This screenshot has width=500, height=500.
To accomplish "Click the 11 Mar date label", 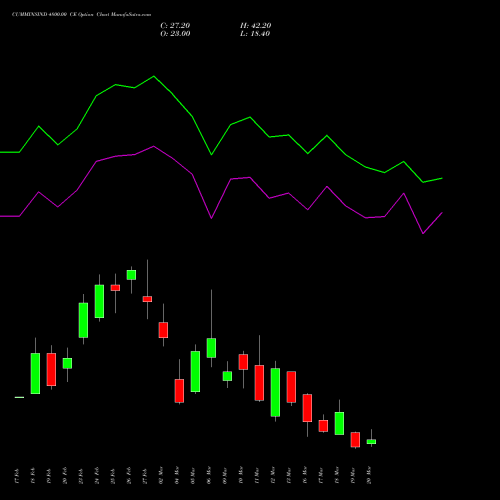I will pos(257,476).
